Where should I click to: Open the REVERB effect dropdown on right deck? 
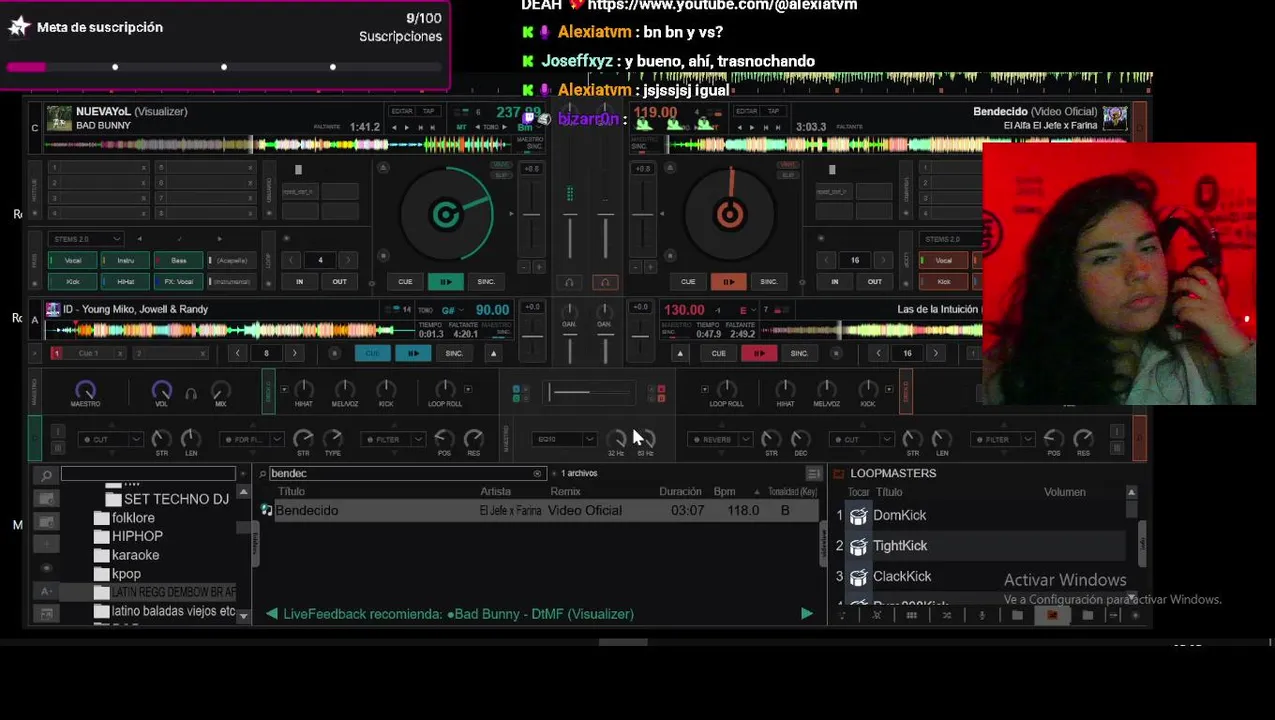point(722,439)
